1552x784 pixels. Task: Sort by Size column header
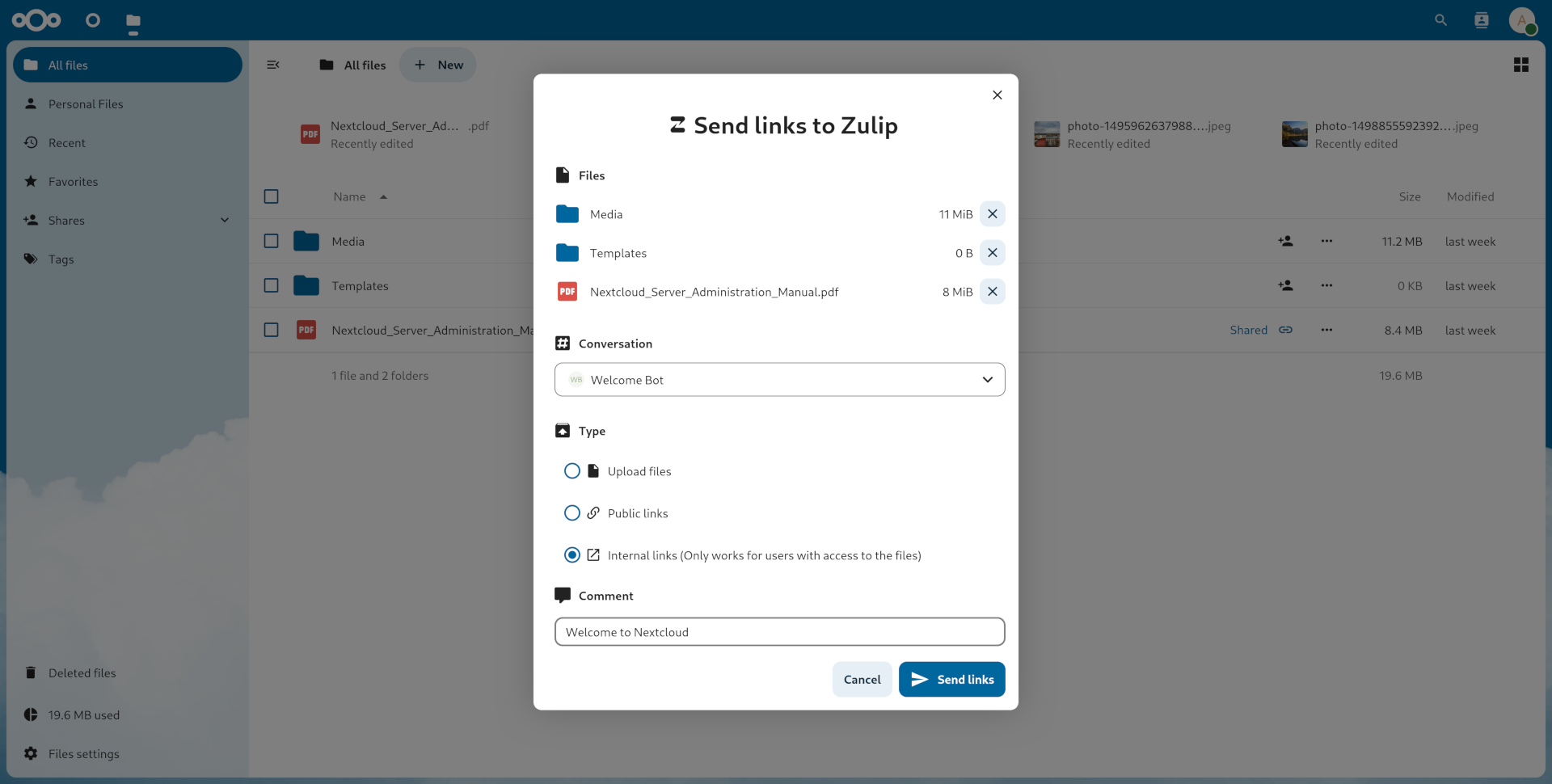click(x=1409, y=196)
